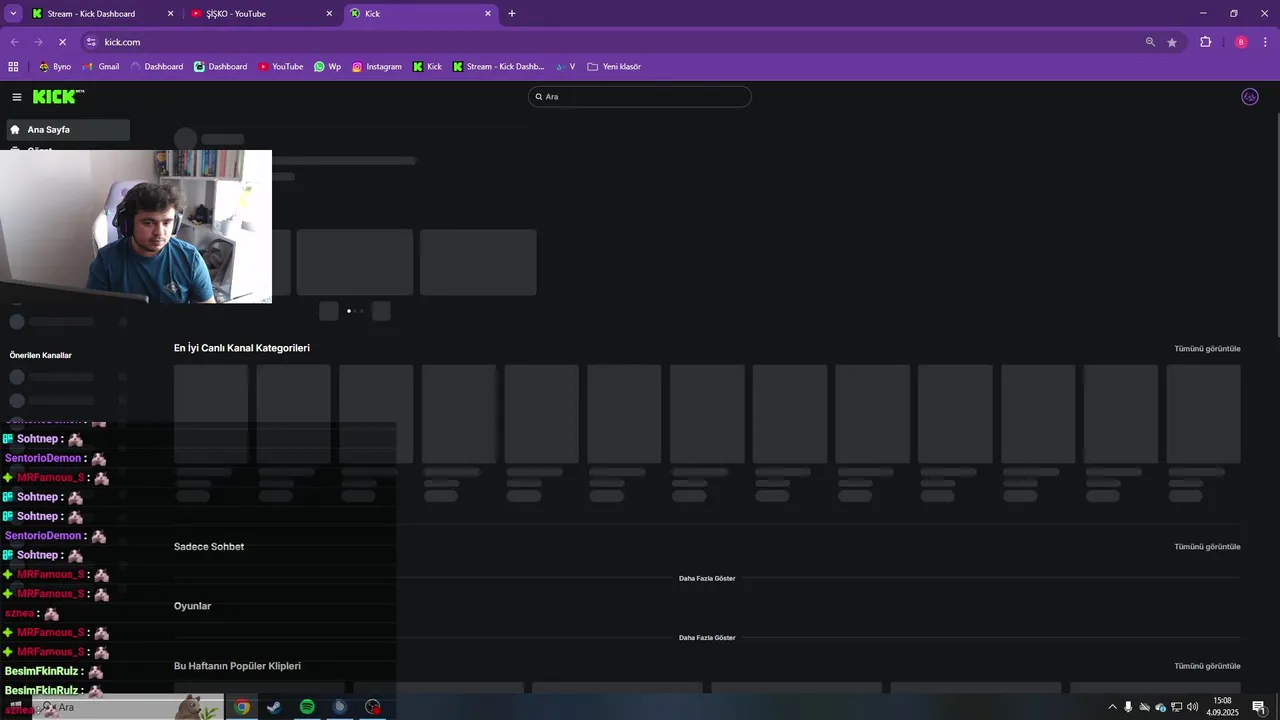Open a new browser tab
The height and width of the screenshot is (720, 1280).
pos(512,14)
